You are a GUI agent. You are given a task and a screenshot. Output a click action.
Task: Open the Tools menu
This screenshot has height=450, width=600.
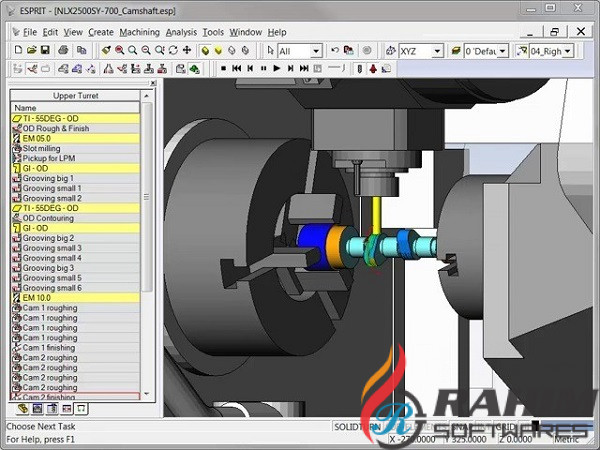[213, 32]
